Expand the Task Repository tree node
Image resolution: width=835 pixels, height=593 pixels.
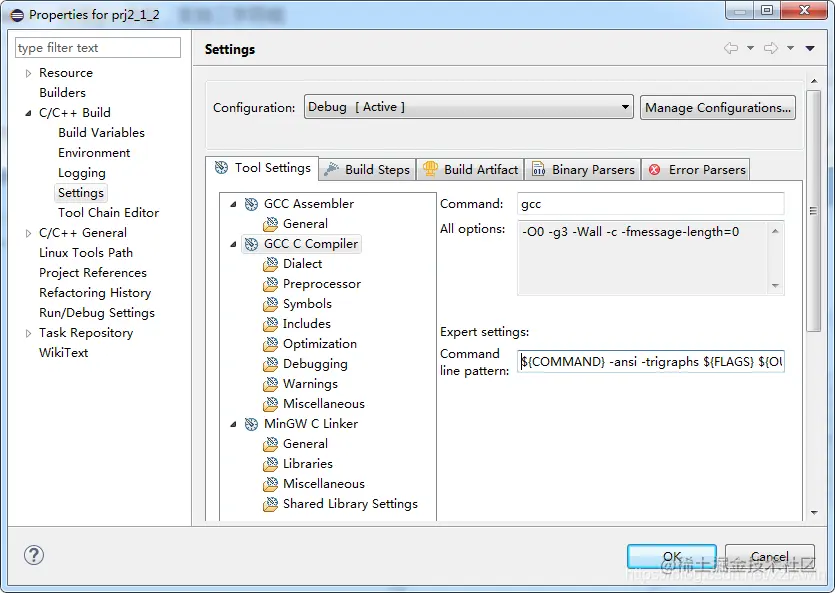tap(28, 333)
